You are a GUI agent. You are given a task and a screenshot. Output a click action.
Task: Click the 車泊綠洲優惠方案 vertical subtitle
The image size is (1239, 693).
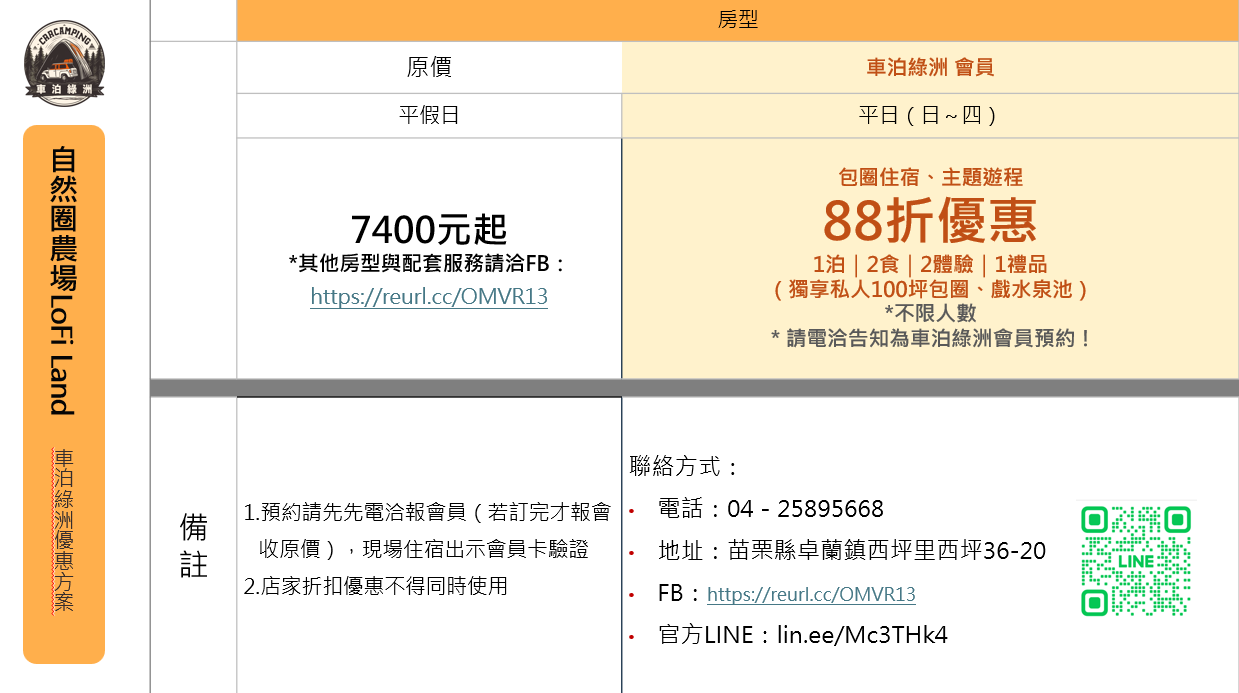click(x=64, y=531)
